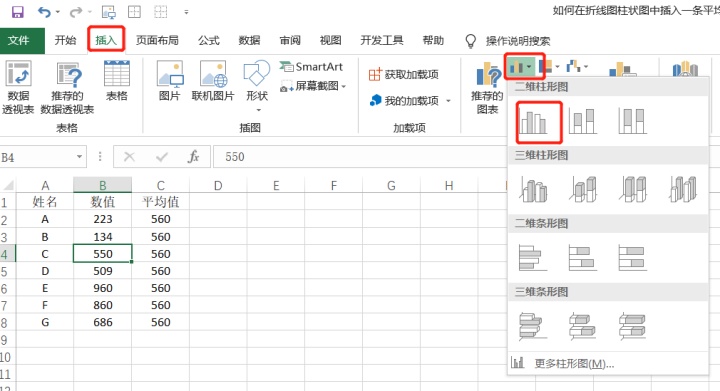Image resolution: width=720 pixels, height=391 pixels.
Task: Open the Quick Access Toolbar customize arrow
Action: click(186, 12)
